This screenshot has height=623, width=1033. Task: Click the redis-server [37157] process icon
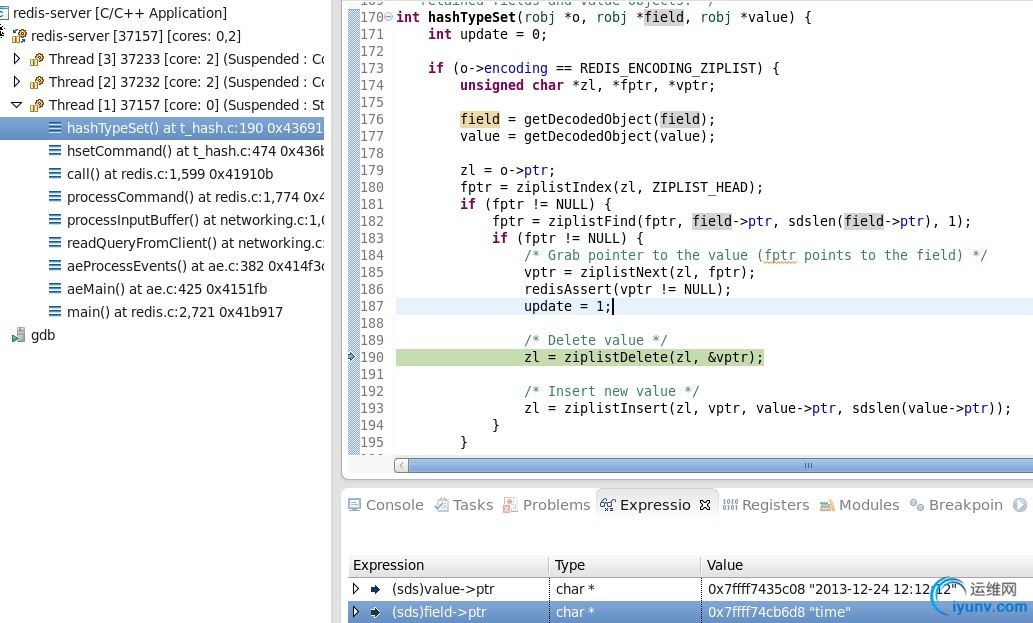pos(19,36)
